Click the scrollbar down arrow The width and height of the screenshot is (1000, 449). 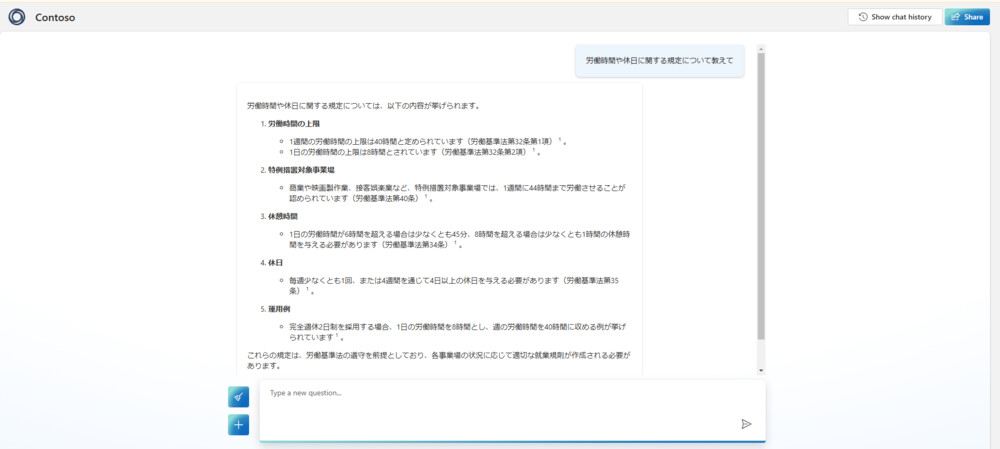(760, 370)
